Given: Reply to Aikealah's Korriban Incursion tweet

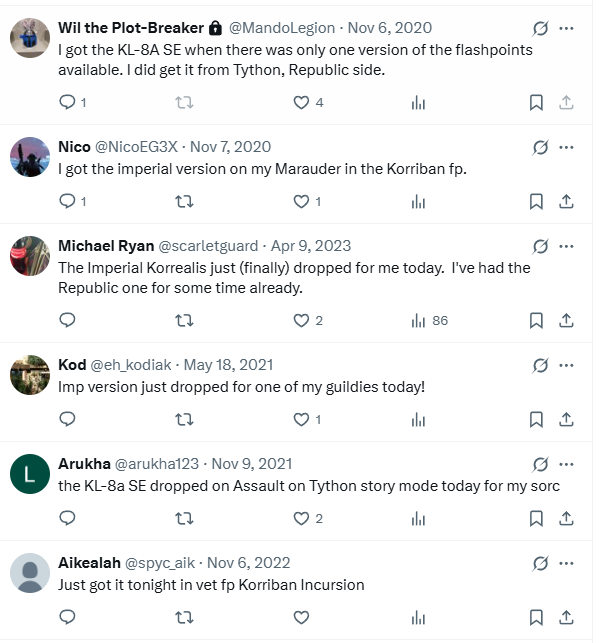Looking at the screenshot, I should (x=68, y=617).
